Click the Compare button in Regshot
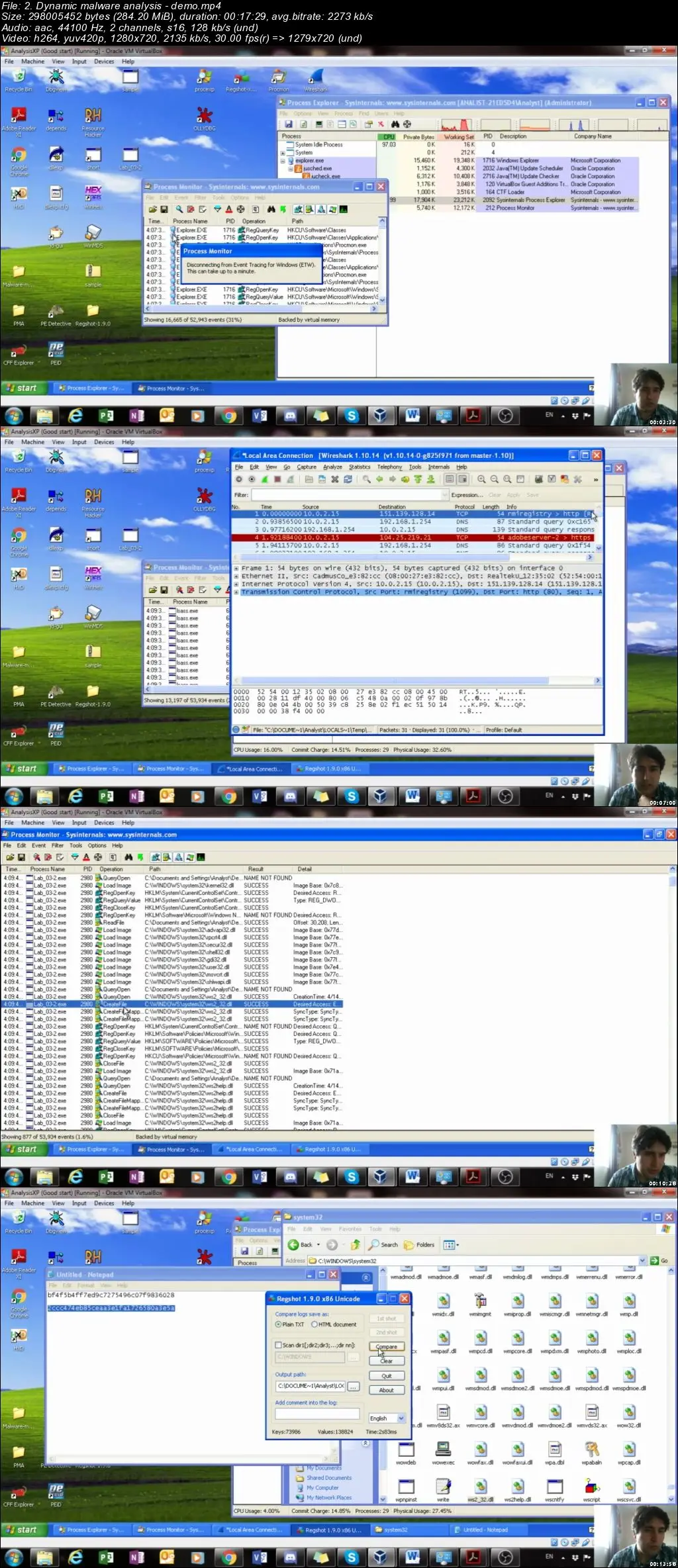This screenshot has width=678, height=1568. pos(387,1346)
